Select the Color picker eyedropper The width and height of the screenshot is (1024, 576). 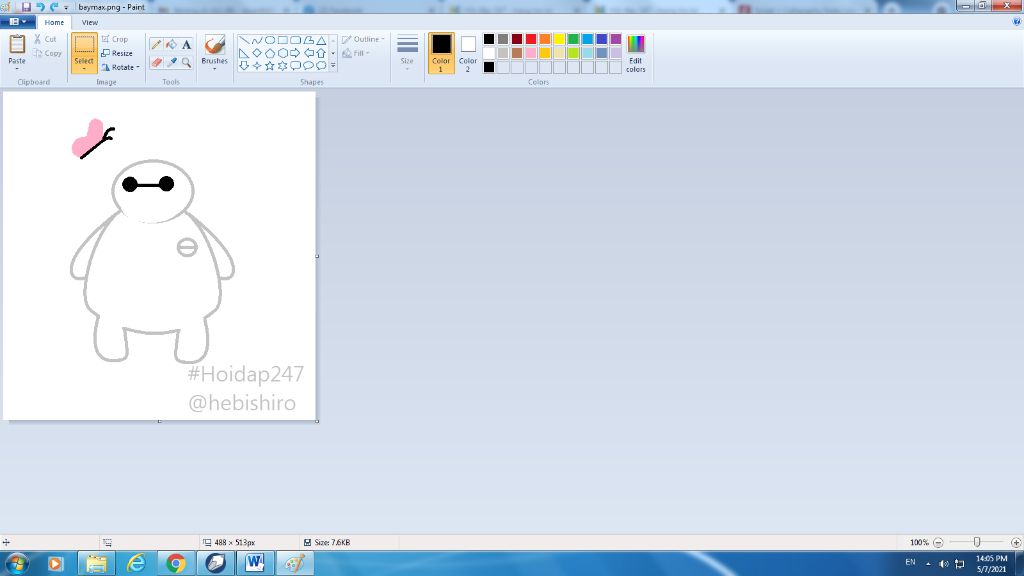(171, 62)
